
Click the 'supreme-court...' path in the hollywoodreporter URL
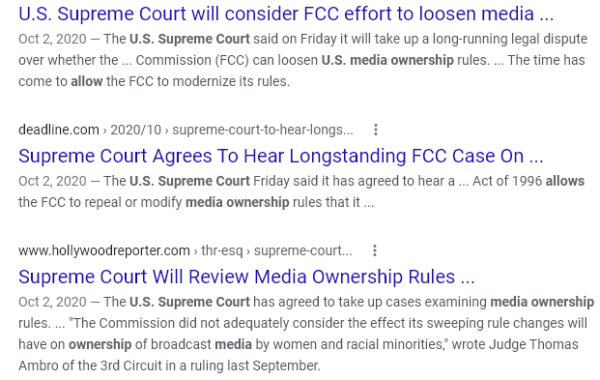[303, 251]
